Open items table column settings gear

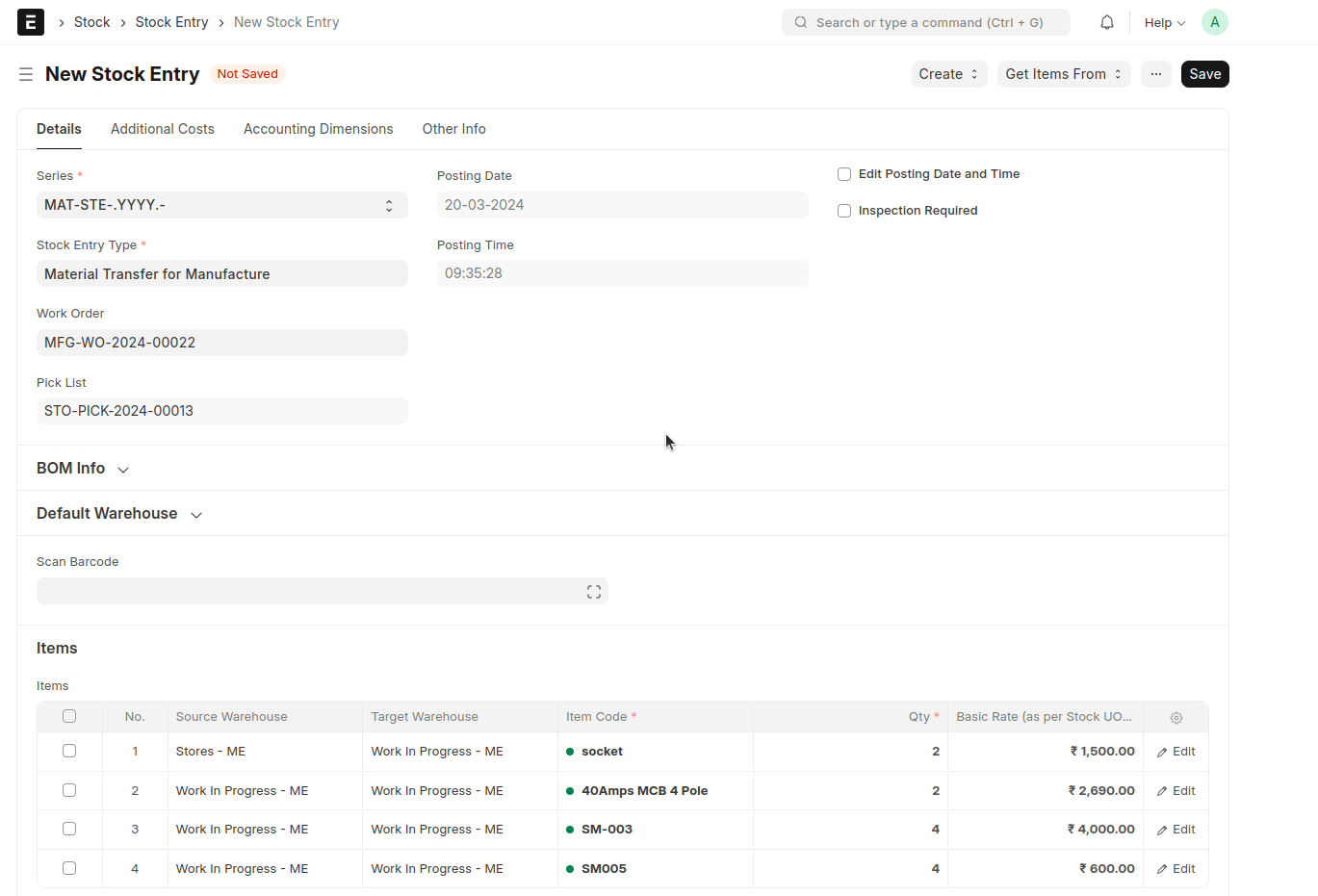pyautogui.click(x=1176, y=718)
